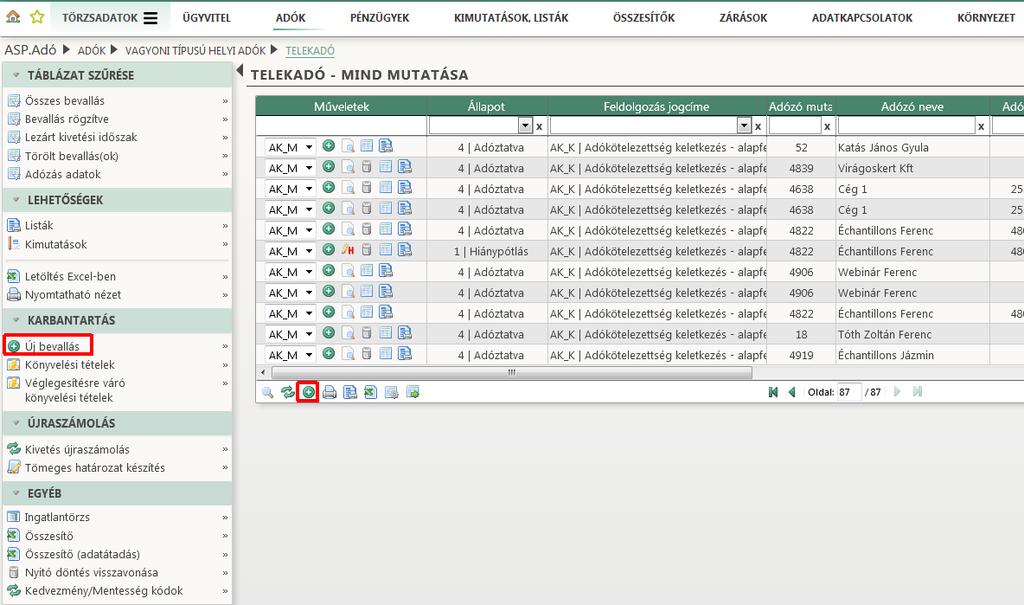Open Nyitó döntés visszavonása
Image resolution: width=1024 pixels, height=605 pixels.
point(91,572)
